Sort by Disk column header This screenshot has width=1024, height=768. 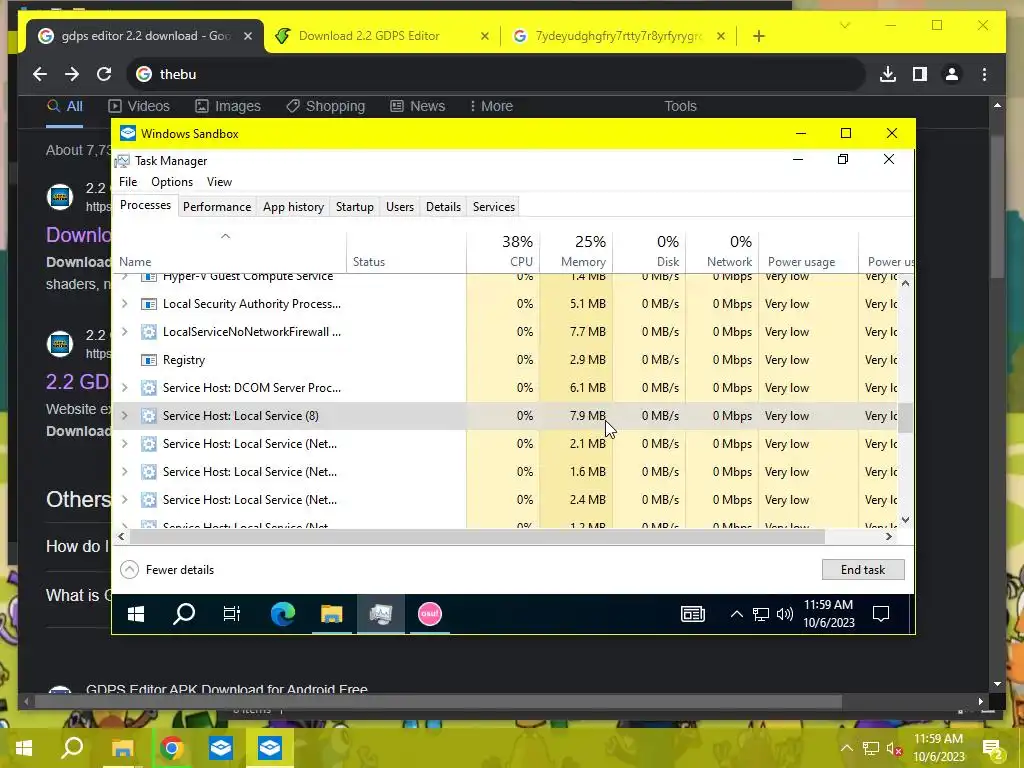point(650,251)
